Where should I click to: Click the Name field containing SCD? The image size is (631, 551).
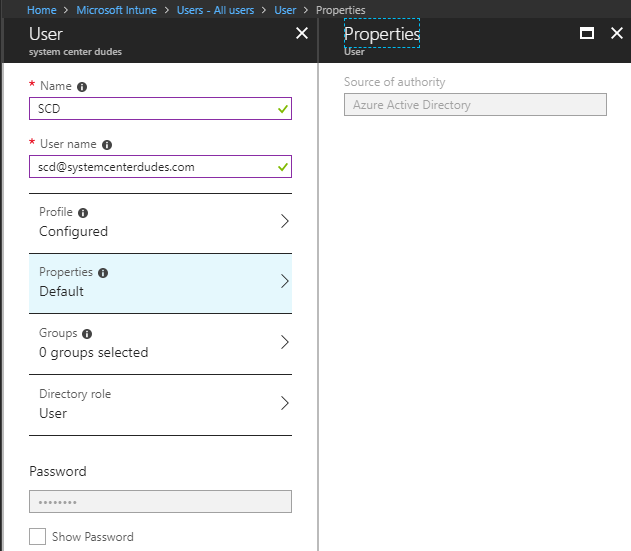(160, 108)
